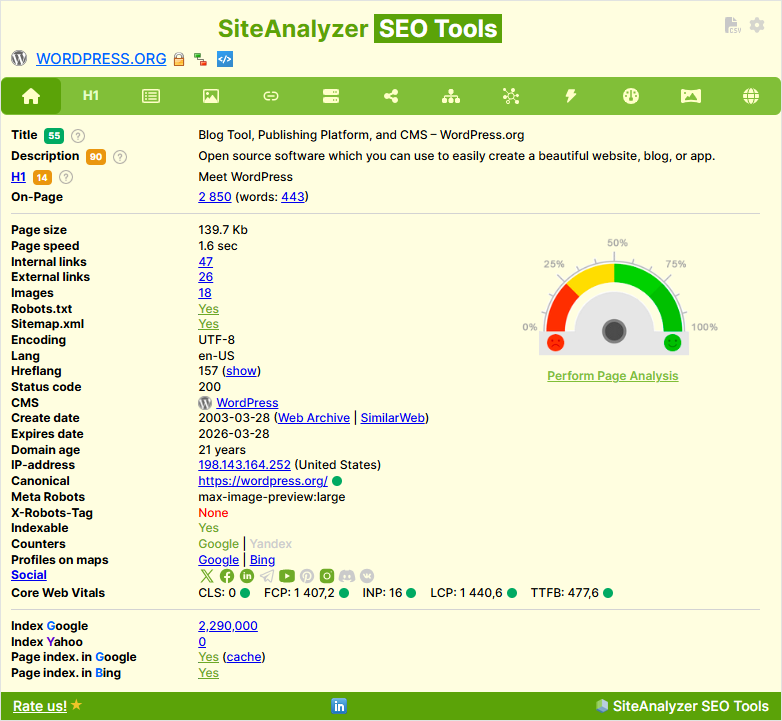Click the redirect chain icon
782x721 pixels.
point(200,59)
